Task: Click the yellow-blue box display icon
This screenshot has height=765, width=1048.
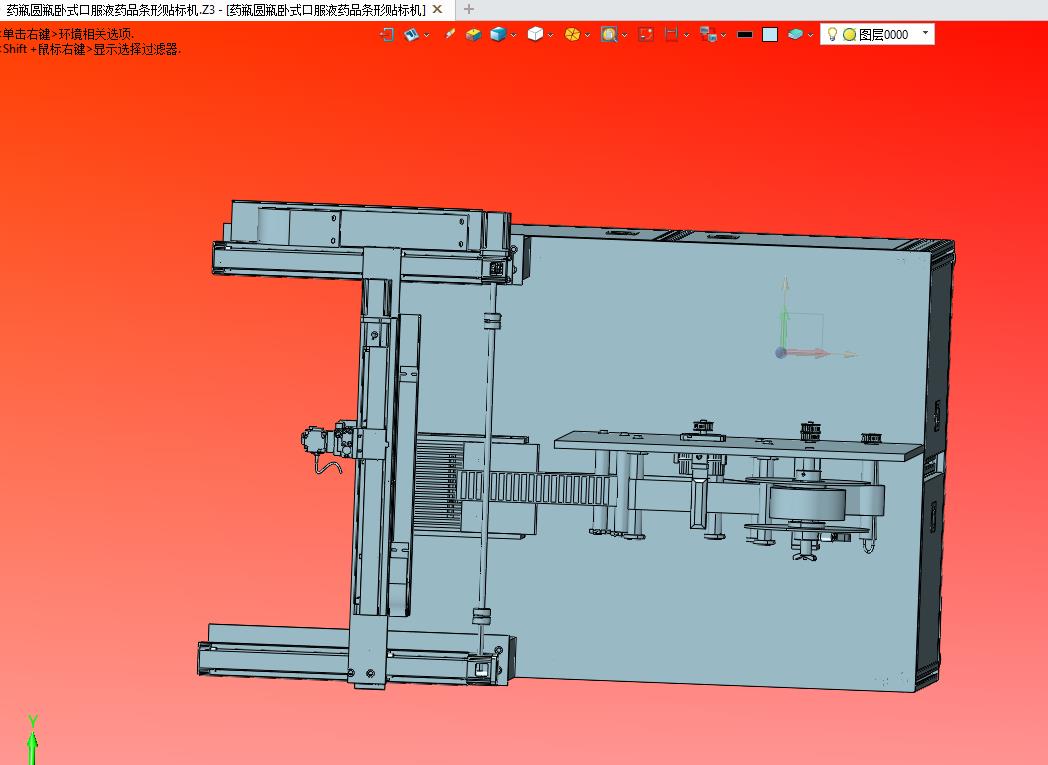Action: coord(473,34)
